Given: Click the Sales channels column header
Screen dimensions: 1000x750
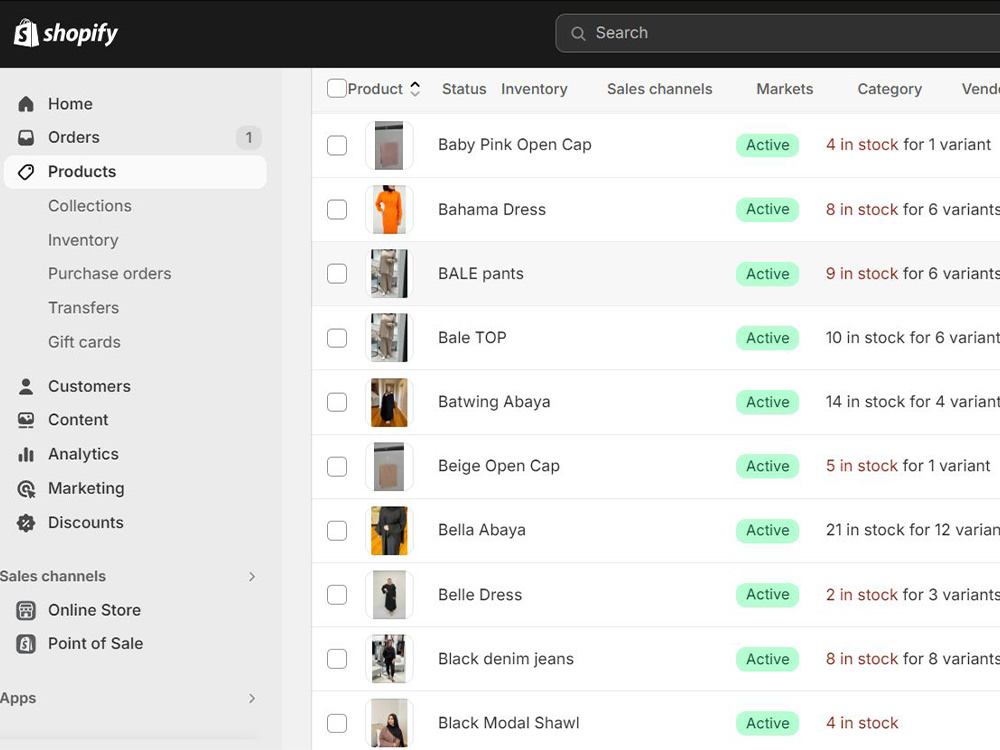Looking at the screenshot, I should [x=659, y=89].
